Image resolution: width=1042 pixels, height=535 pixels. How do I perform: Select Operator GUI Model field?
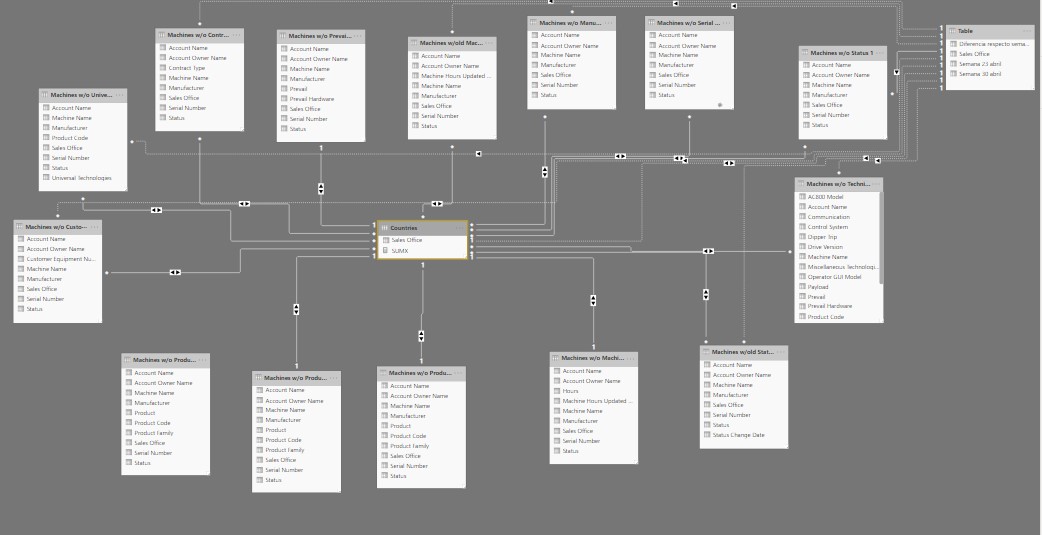click(837, 277)
